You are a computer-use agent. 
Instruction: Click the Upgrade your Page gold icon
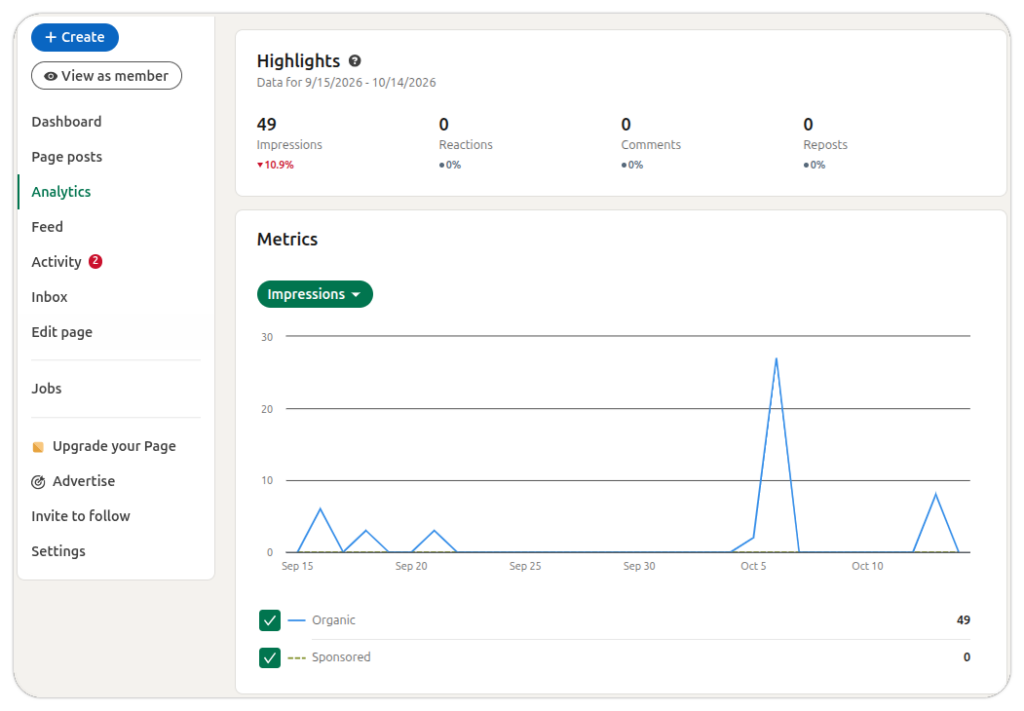point(38,447)
